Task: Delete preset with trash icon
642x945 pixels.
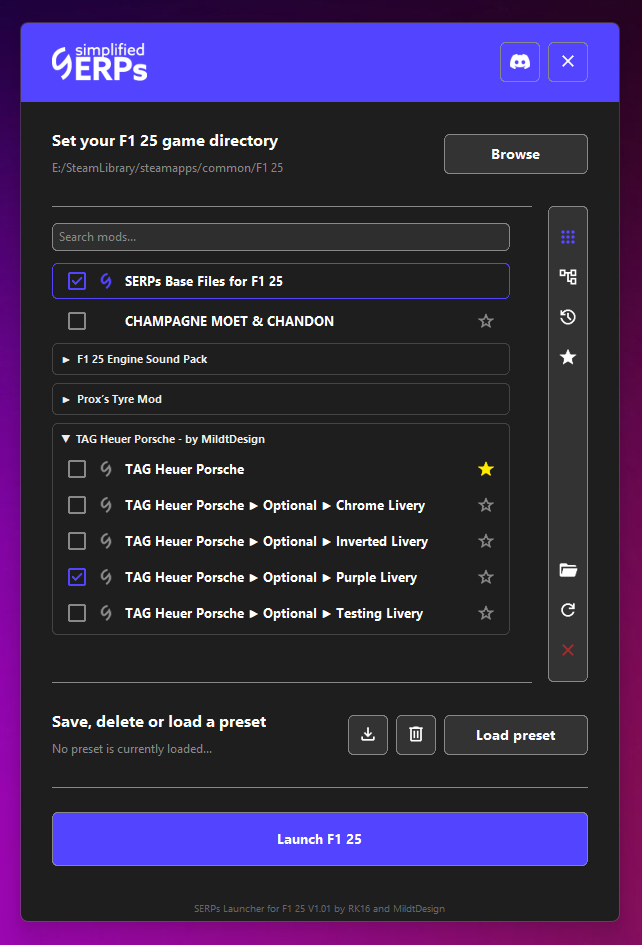Action: click(416, 735)
